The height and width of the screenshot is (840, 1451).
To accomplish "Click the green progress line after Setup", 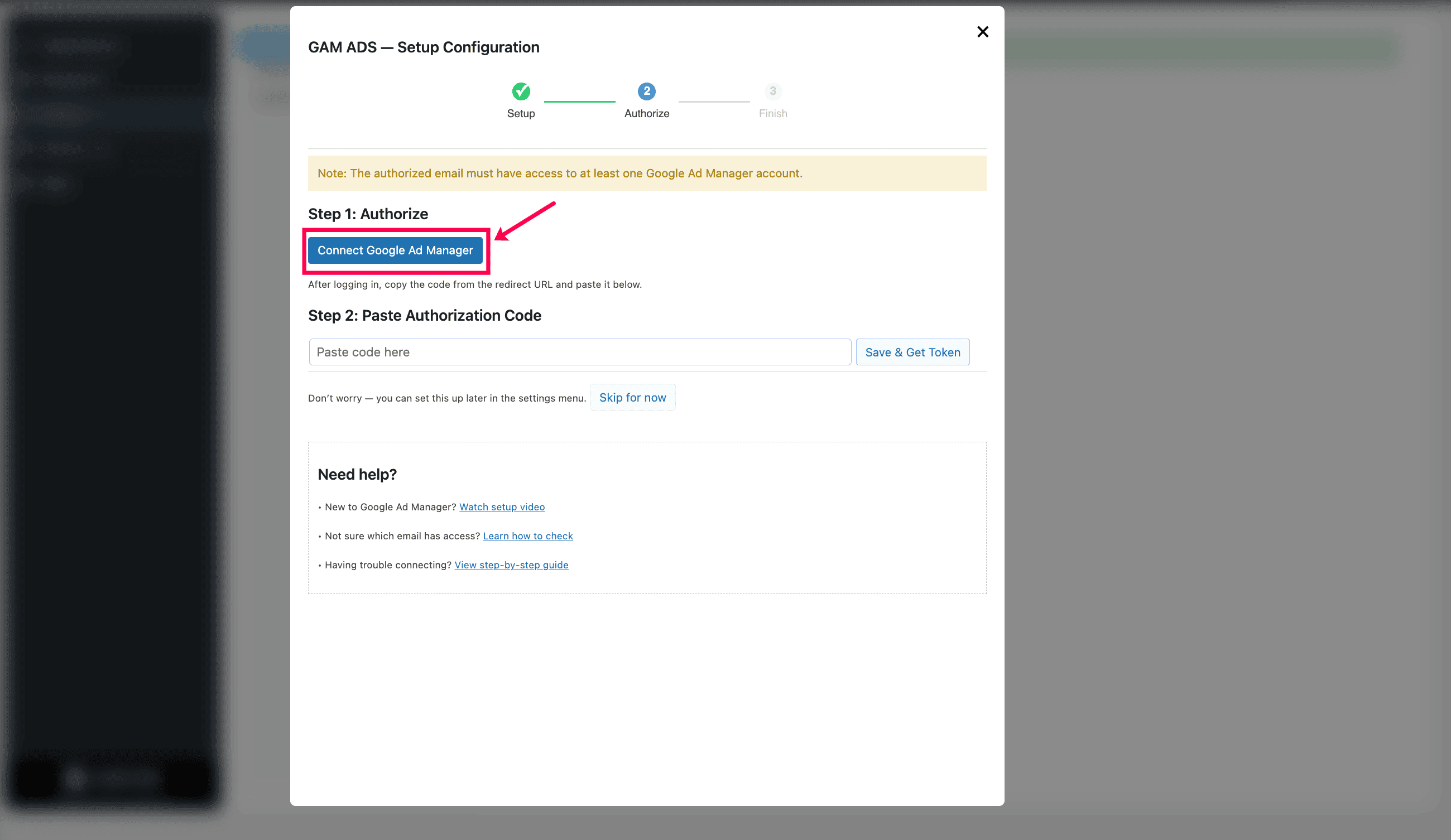I will click(579, 102).
